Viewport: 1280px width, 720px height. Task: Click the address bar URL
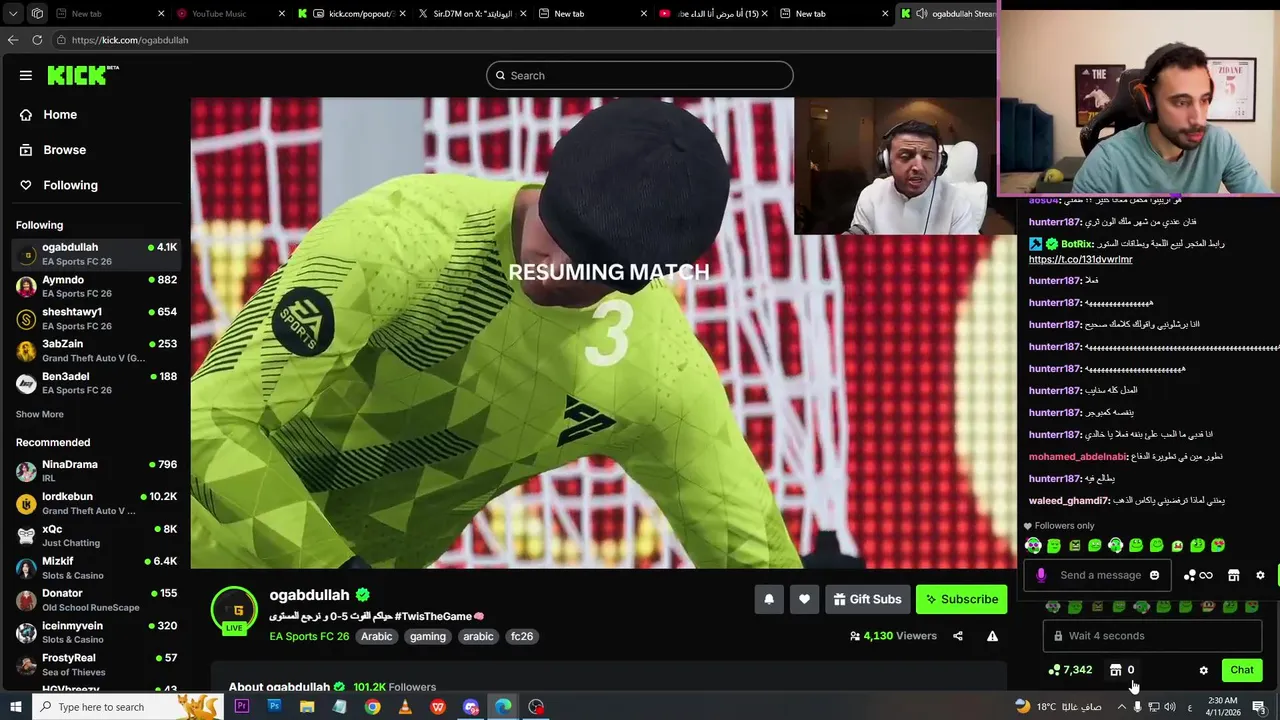pos(130,40)
